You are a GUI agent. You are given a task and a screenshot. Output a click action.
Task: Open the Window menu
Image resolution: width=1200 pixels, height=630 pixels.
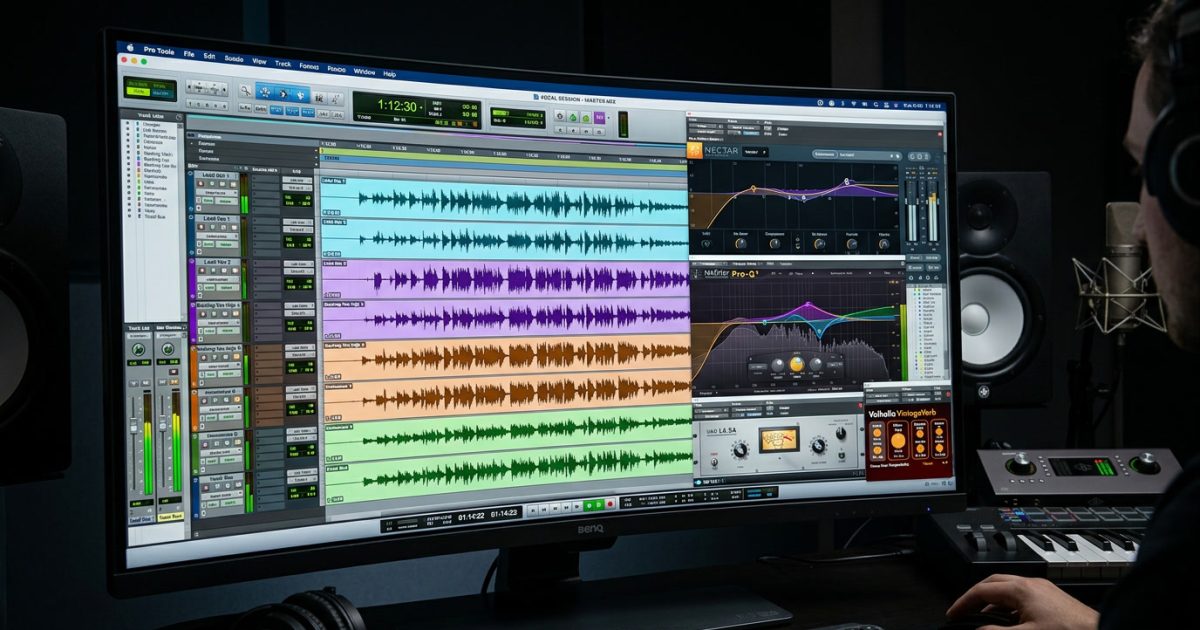coord(364,72)
